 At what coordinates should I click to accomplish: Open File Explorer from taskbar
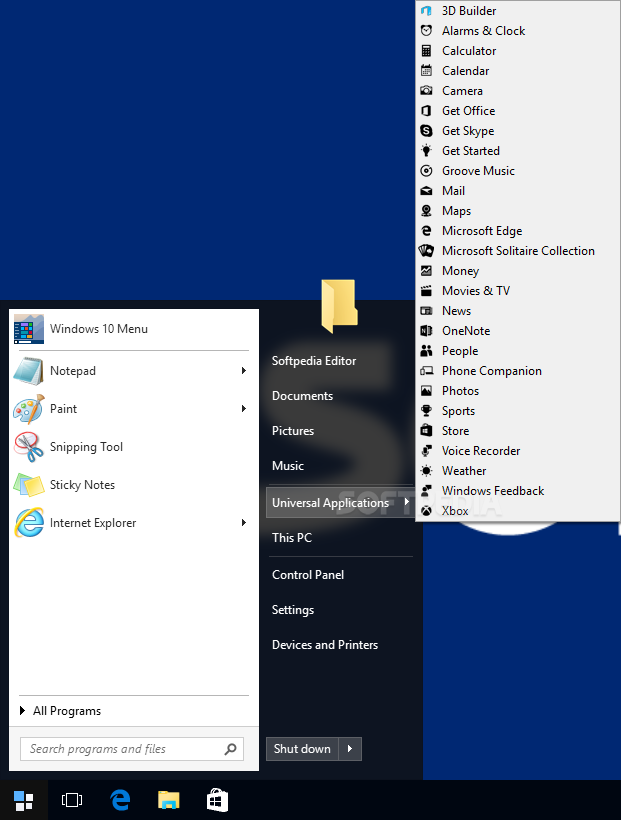coord(168,800)
